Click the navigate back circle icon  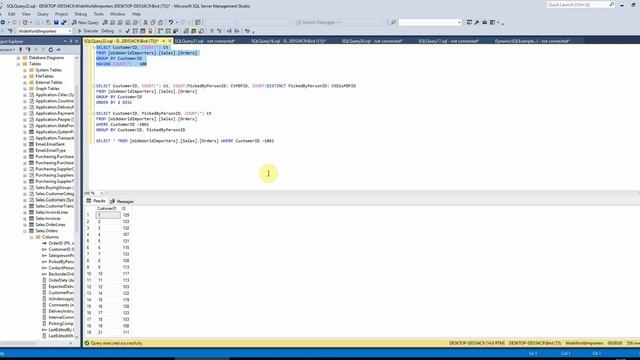pyautogui.click(x=2, y=22)
